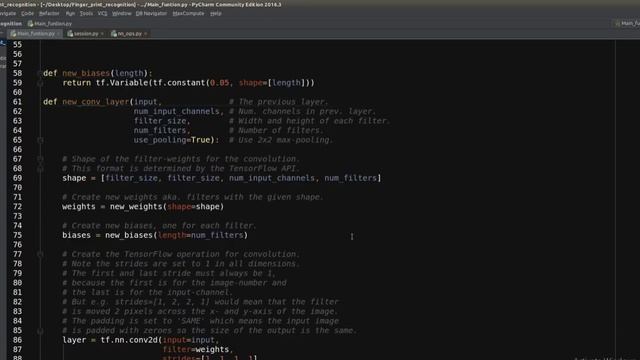Click the 'Use 2x2 max-pooling' comment

click(x=281, y=140)
